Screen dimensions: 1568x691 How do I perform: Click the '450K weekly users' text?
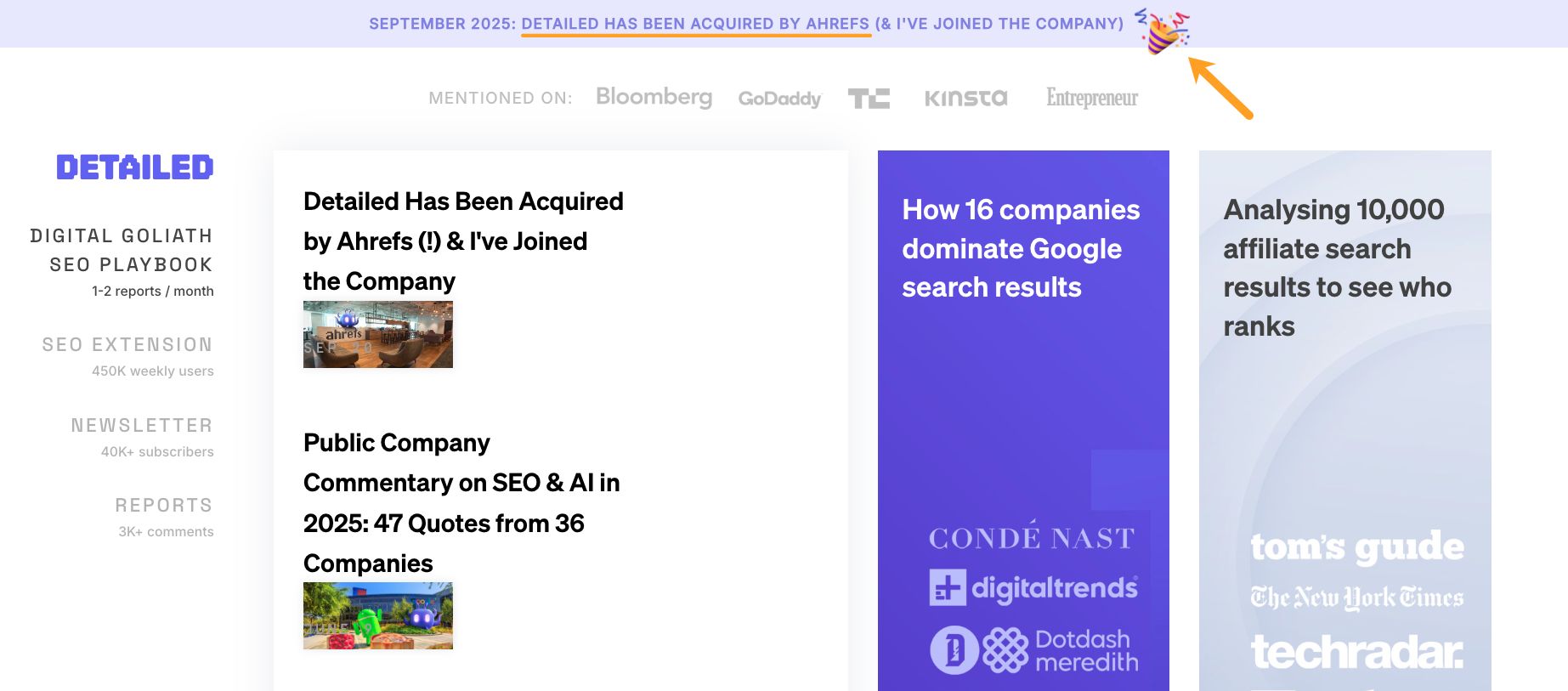pos(153,371)
